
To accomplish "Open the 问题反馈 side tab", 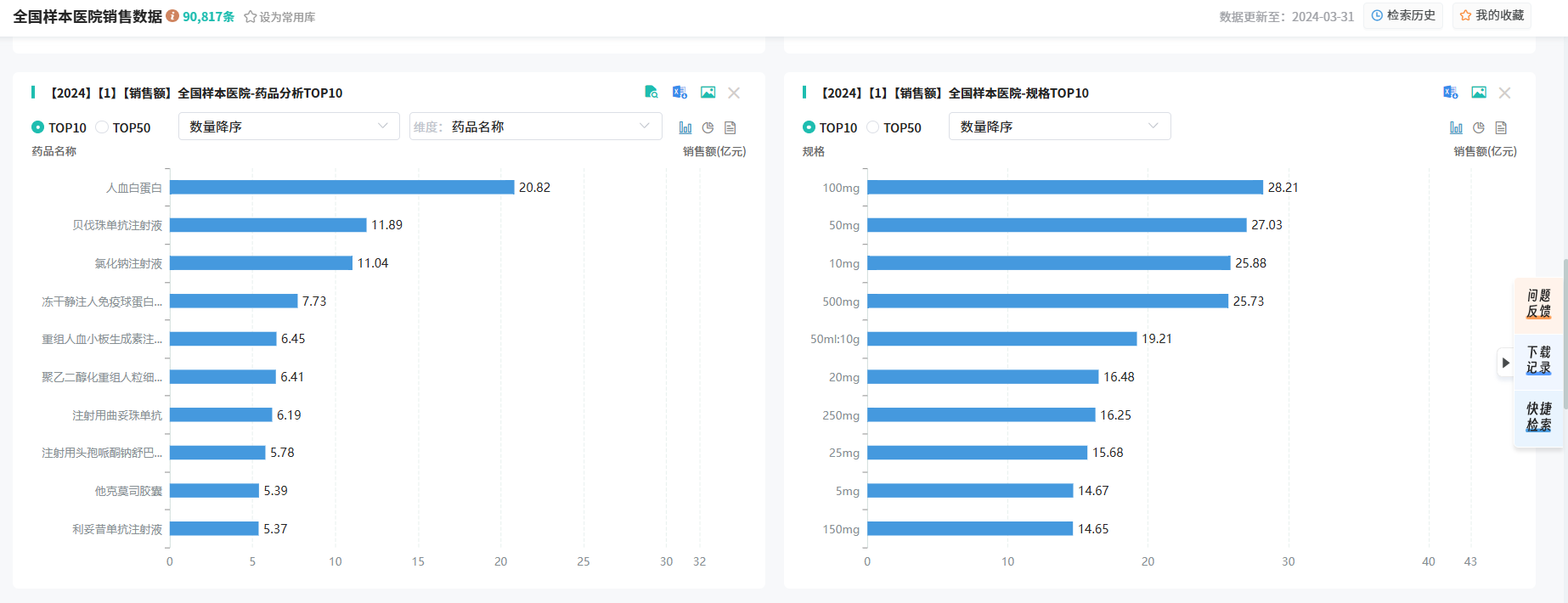I will 1538,303.
